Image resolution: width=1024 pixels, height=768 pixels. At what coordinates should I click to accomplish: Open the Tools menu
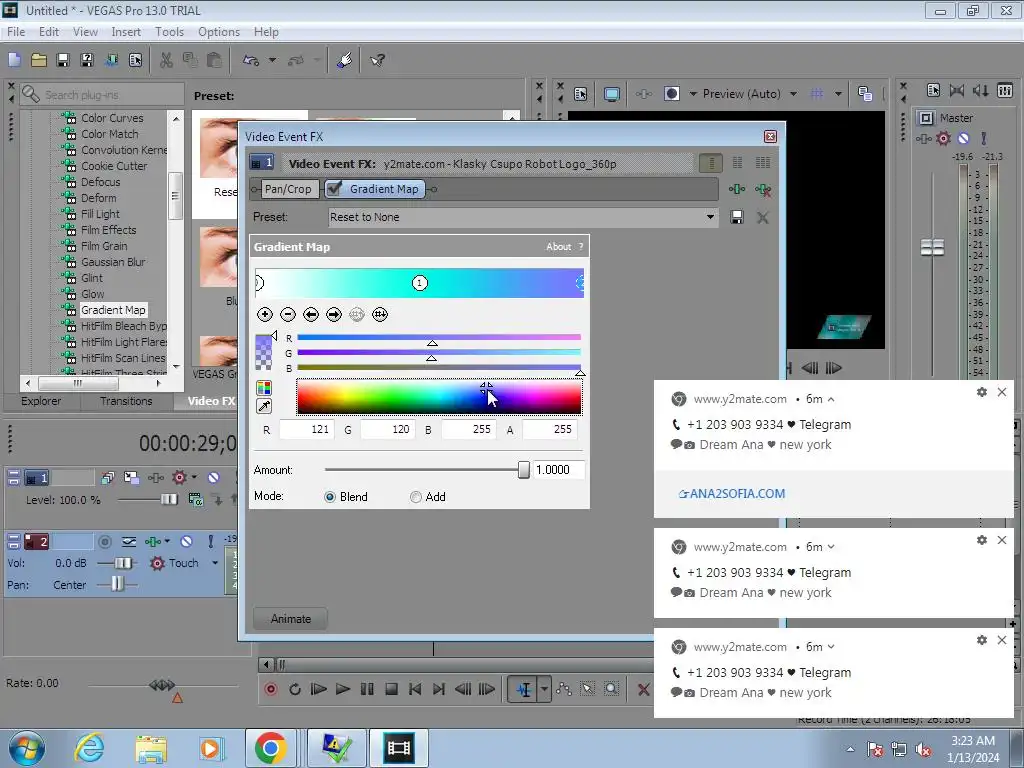(169, 32)
